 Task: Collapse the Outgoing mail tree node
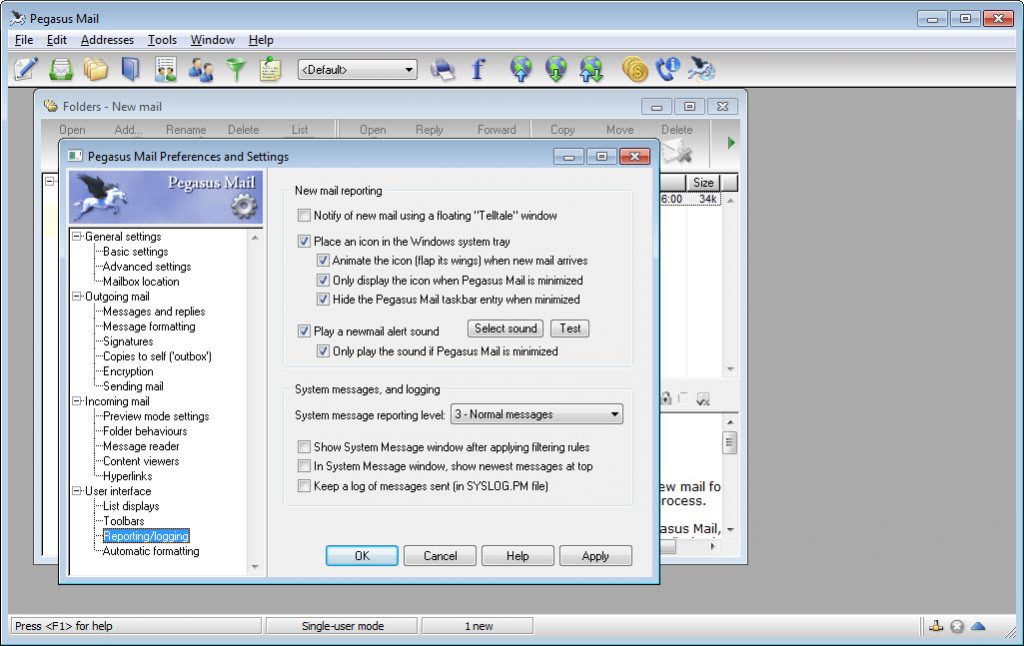coord(77,297)
